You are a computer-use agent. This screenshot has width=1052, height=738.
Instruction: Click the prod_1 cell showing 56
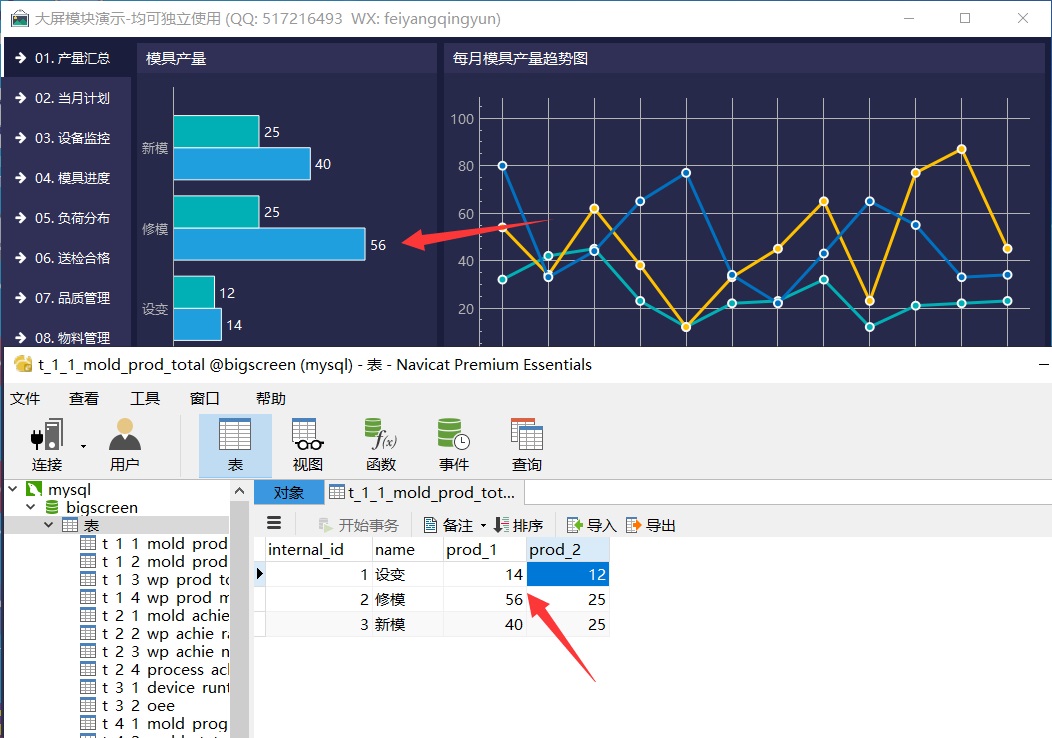click(485, 599)
